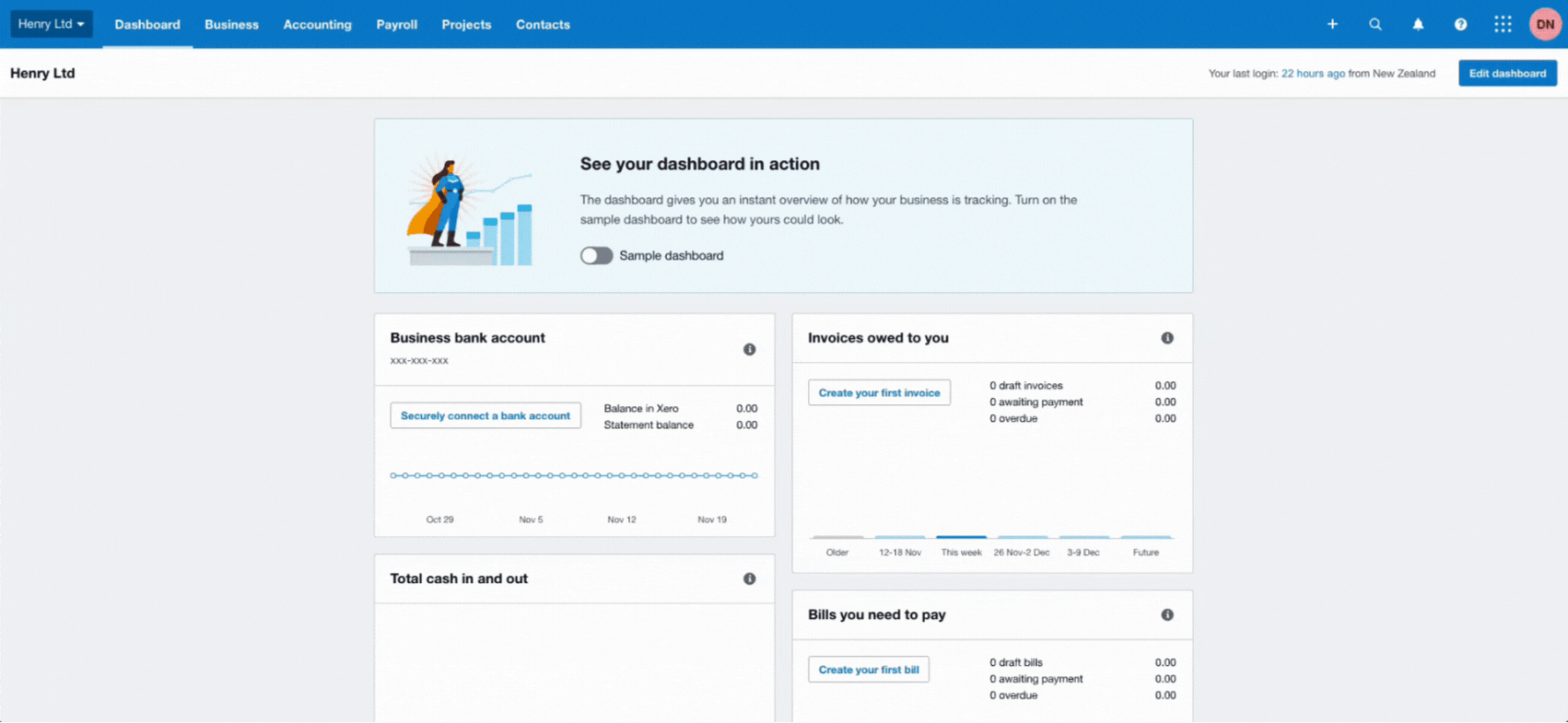This screenshot has height=723, width=1568.
Task: Open the DN user avatar menu
Action: click(x=1545, y=24)
